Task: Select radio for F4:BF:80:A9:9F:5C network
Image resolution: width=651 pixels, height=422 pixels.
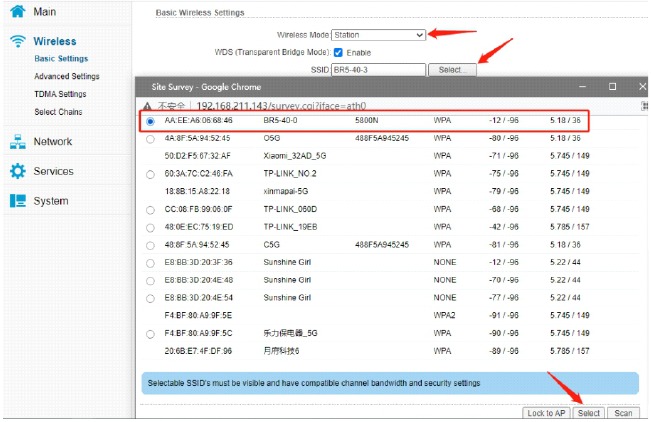Action: point(150,334)
